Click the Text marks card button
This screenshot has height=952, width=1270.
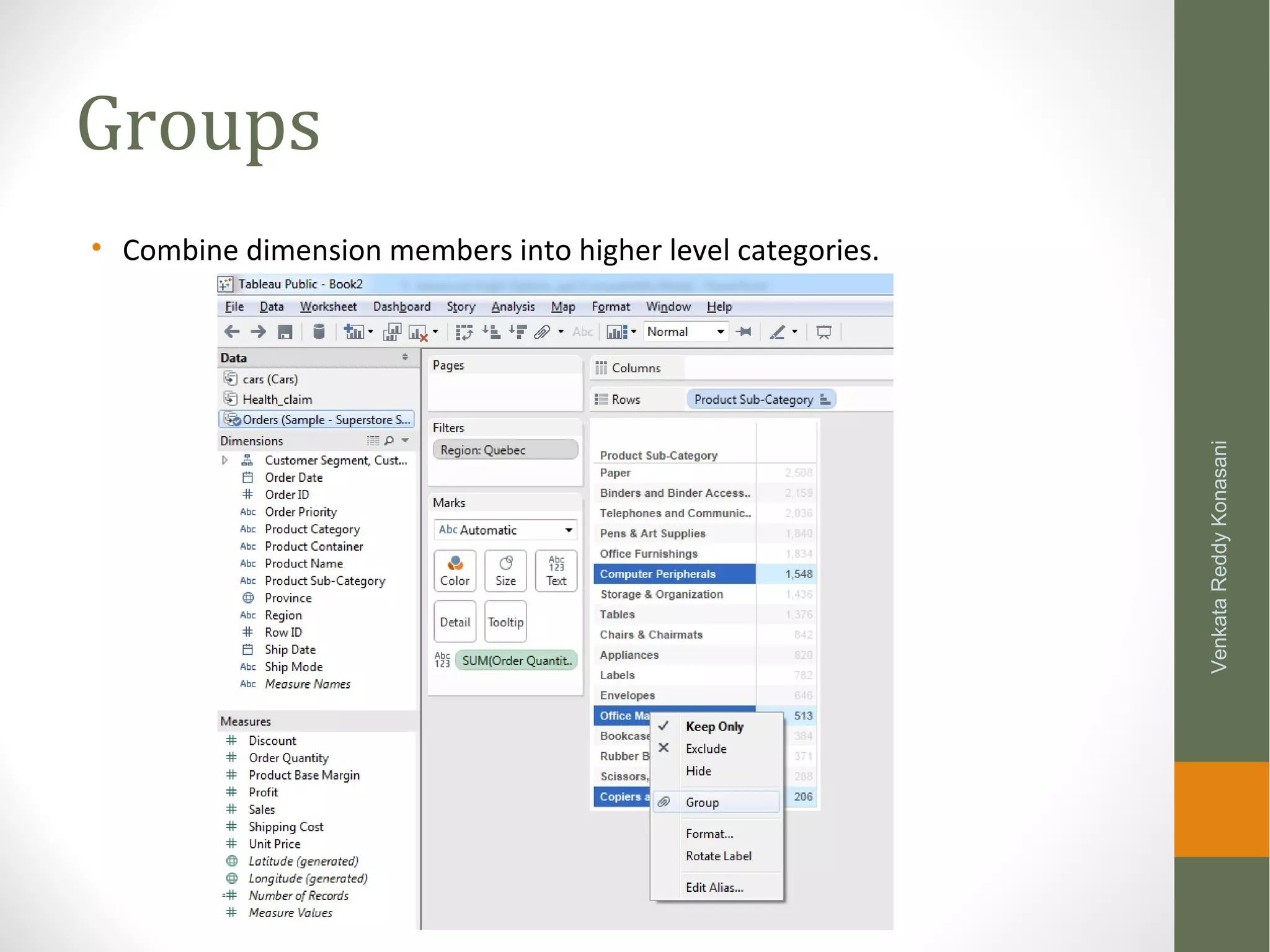556,571
